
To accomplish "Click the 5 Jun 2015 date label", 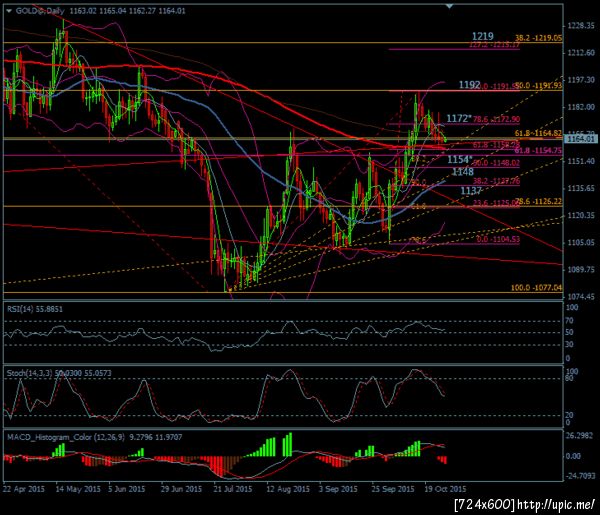I will [127, 489].
